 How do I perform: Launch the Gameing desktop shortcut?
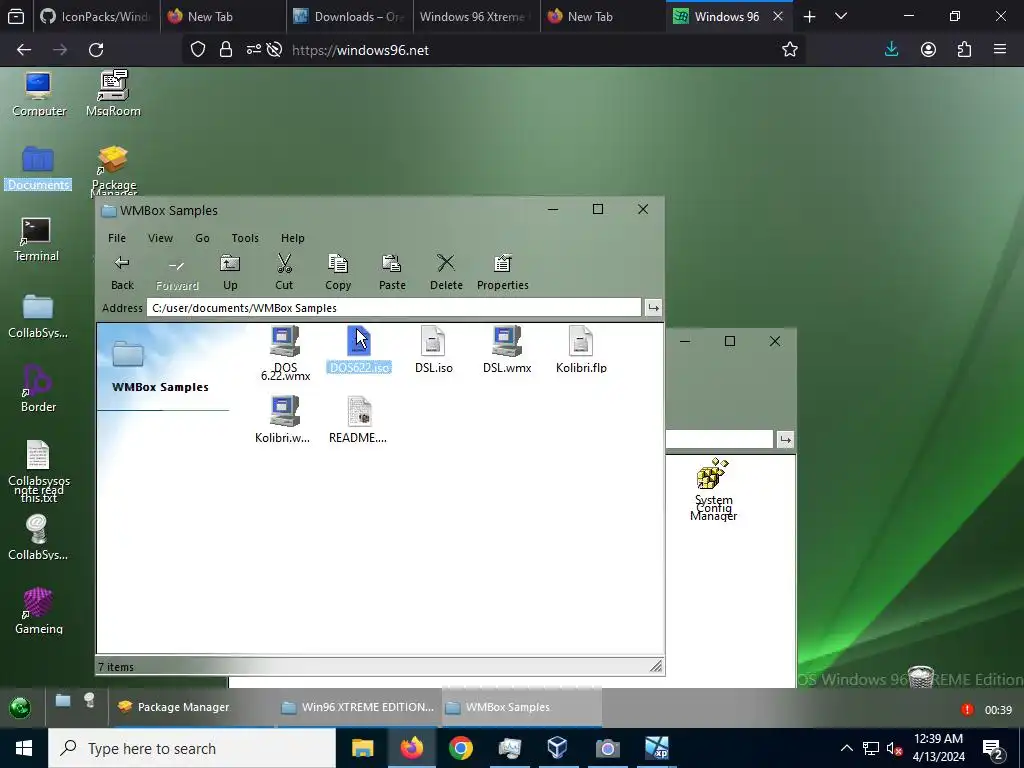(x=38, y=611)
